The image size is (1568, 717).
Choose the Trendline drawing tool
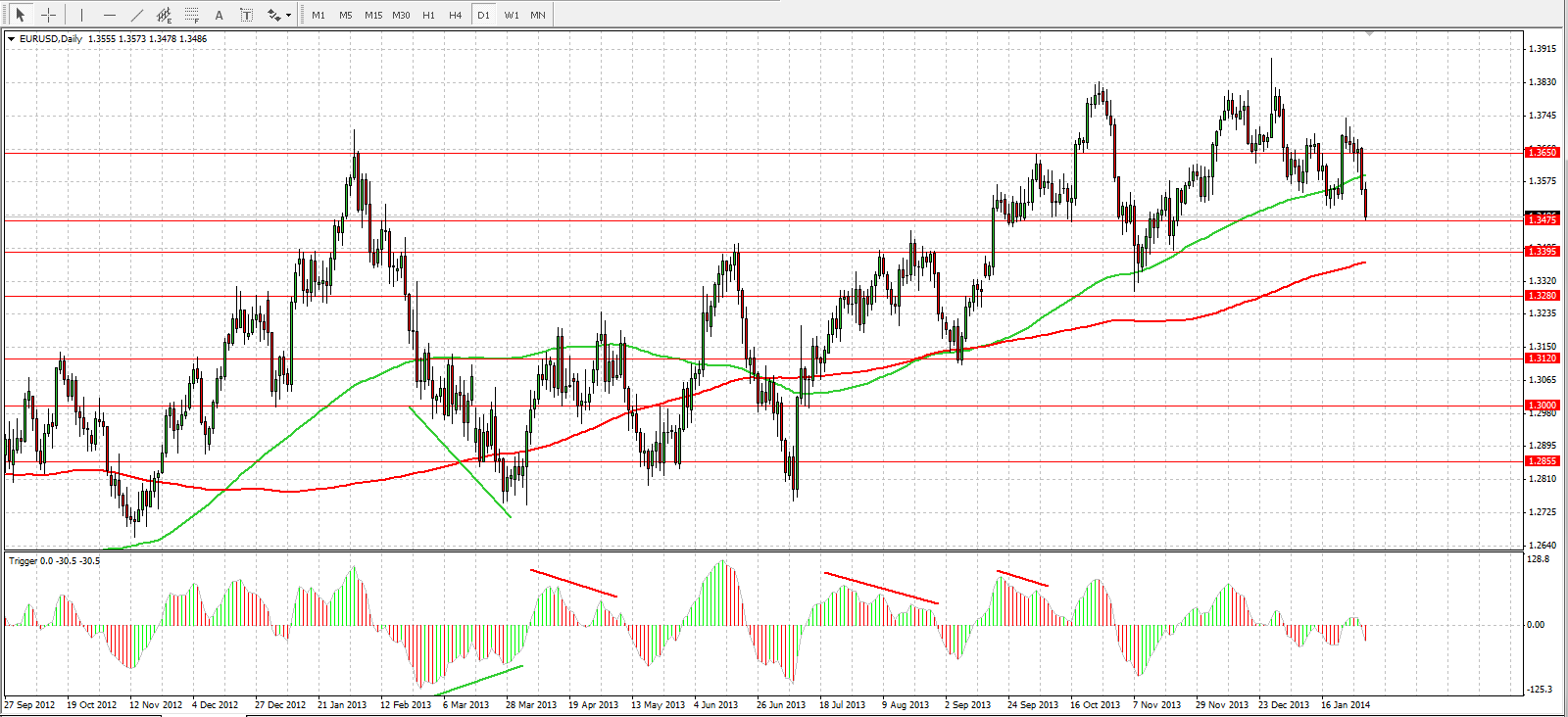point(137,15)
